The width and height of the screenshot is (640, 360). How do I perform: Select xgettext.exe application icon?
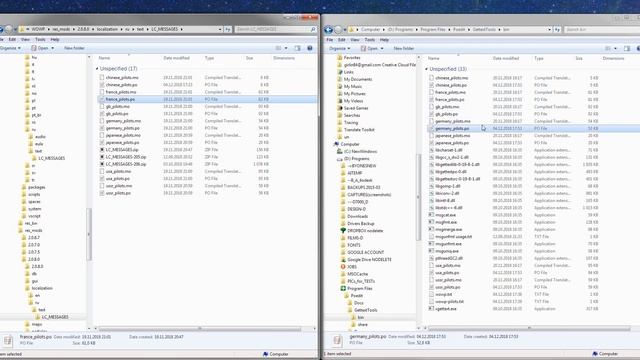pyautogui.click(x=431, y=309)
